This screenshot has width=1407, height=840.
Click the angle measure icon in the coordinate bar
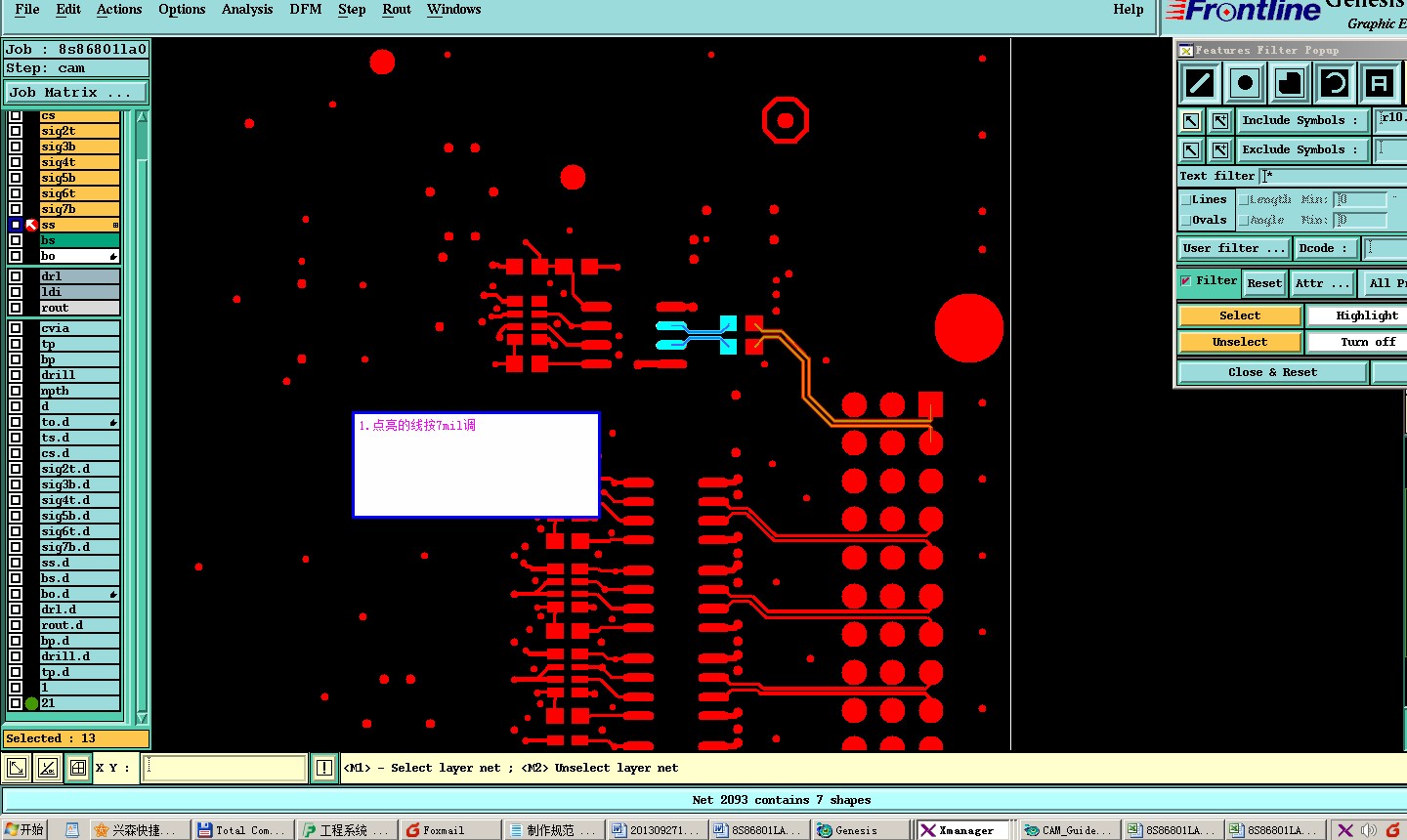(47, 768)
